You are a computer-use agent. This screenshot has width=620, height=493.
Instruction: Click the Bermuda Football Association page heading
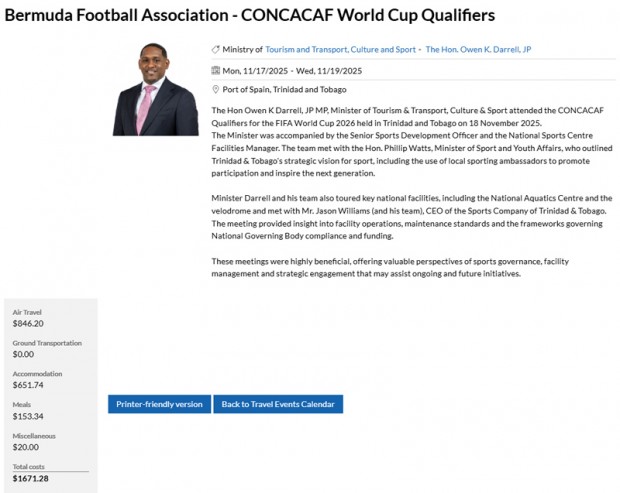point(250,16)
